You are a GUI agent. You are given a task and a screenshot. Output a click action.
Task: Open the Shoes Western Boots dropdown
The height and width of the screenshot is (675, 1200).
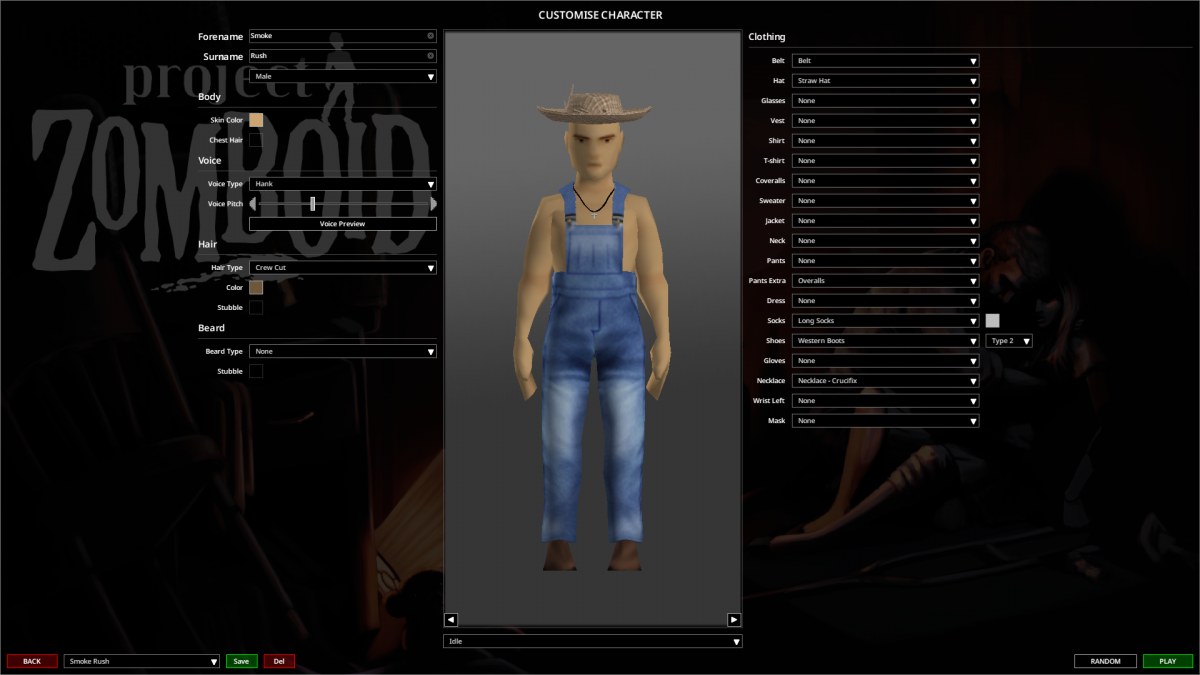pos(886,341)
